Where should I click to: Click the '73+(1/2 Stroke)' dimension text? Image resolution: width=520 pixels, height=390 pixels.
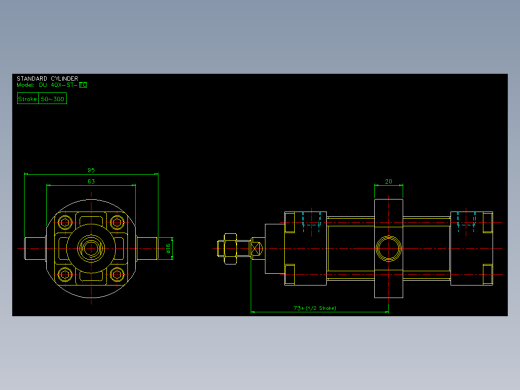tap(315, 308)
